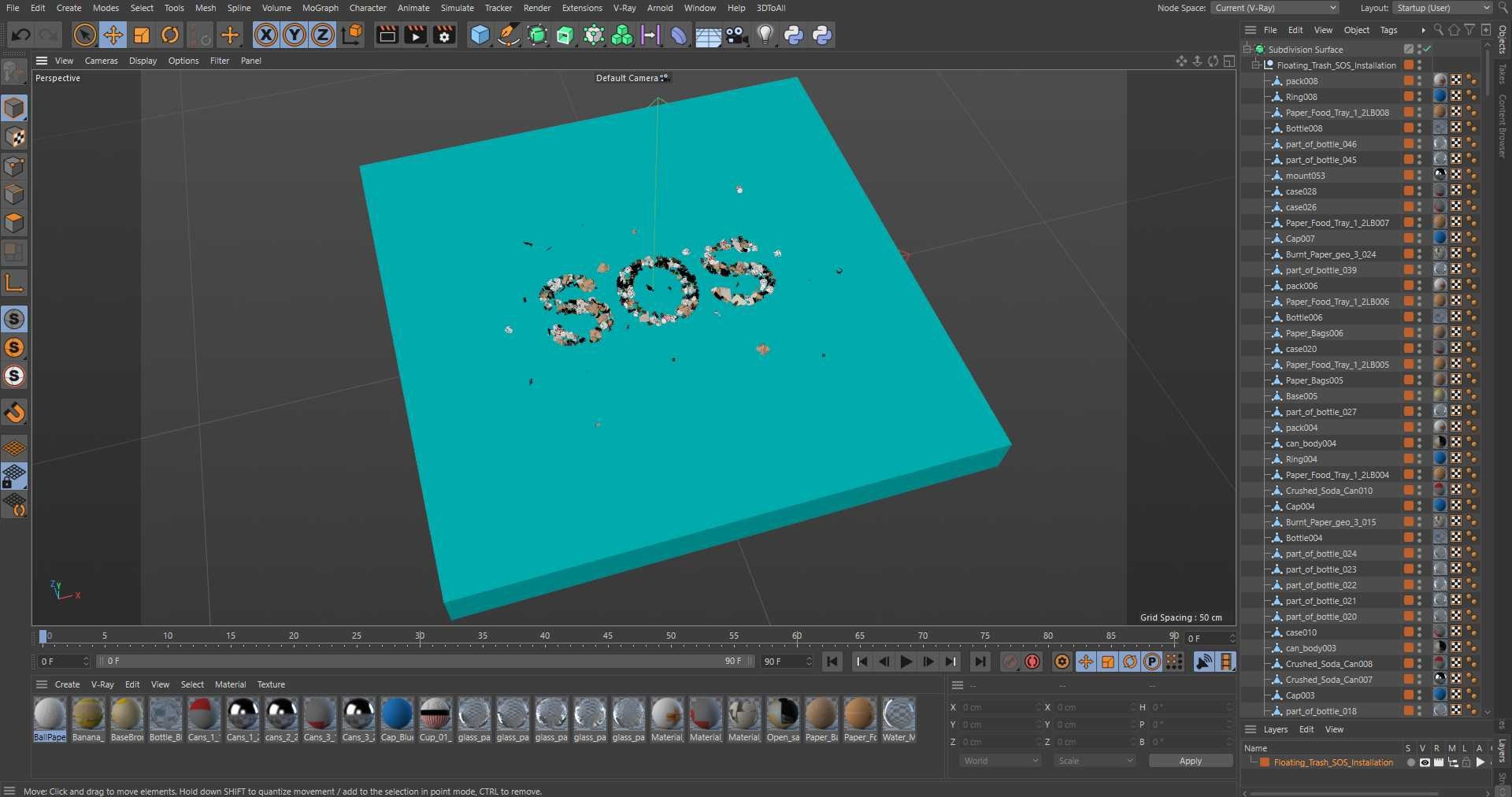Click the record active objects button
1512x797 pixels.
tap(1010, 662)
